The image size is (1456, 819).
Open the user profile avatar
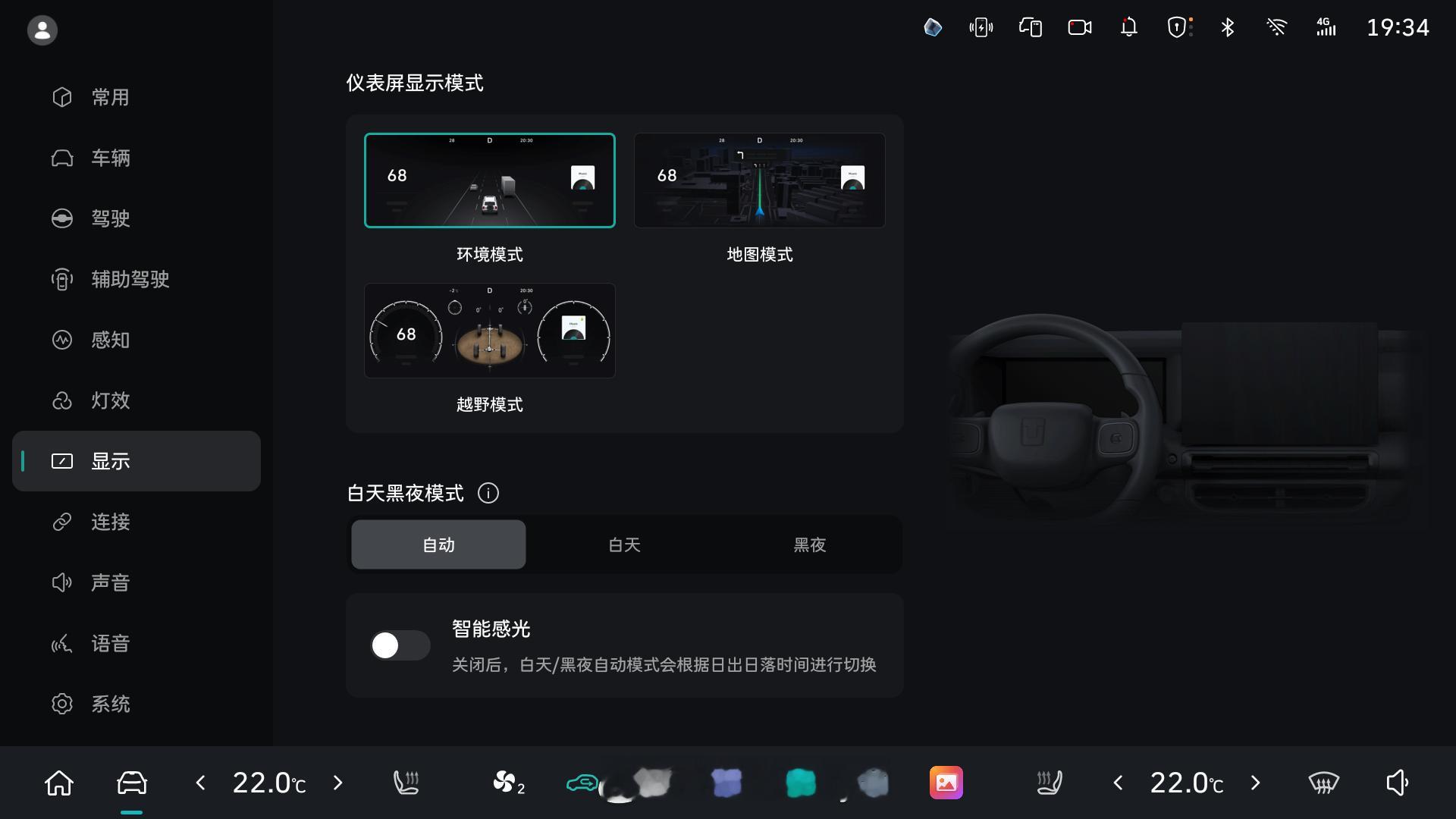(42, 30)
